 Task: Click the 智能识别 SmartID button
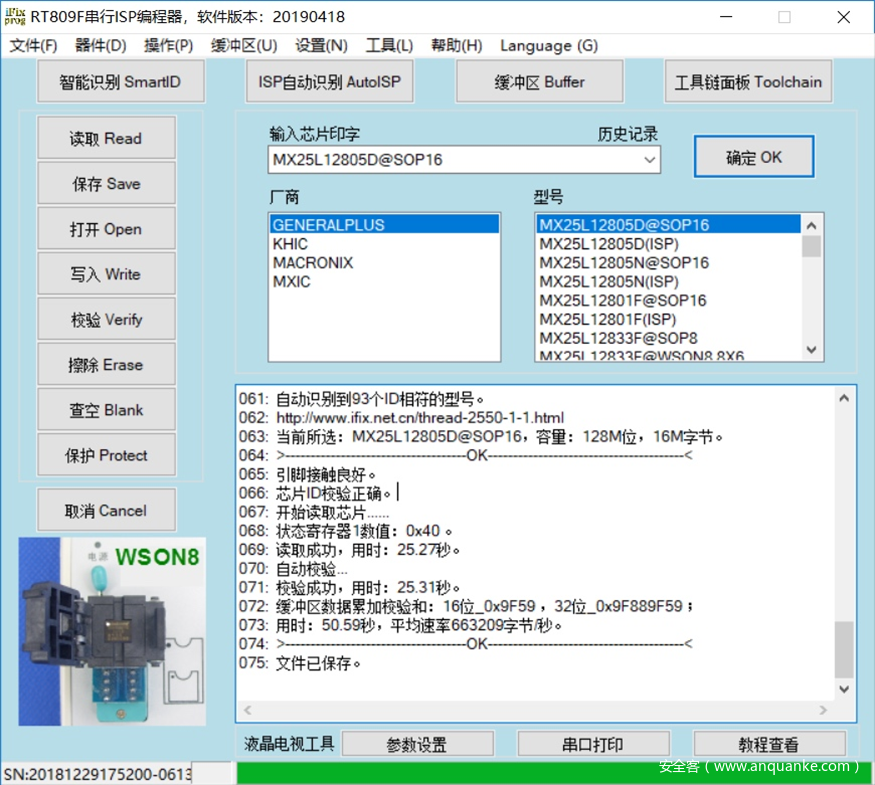point(120,81)
